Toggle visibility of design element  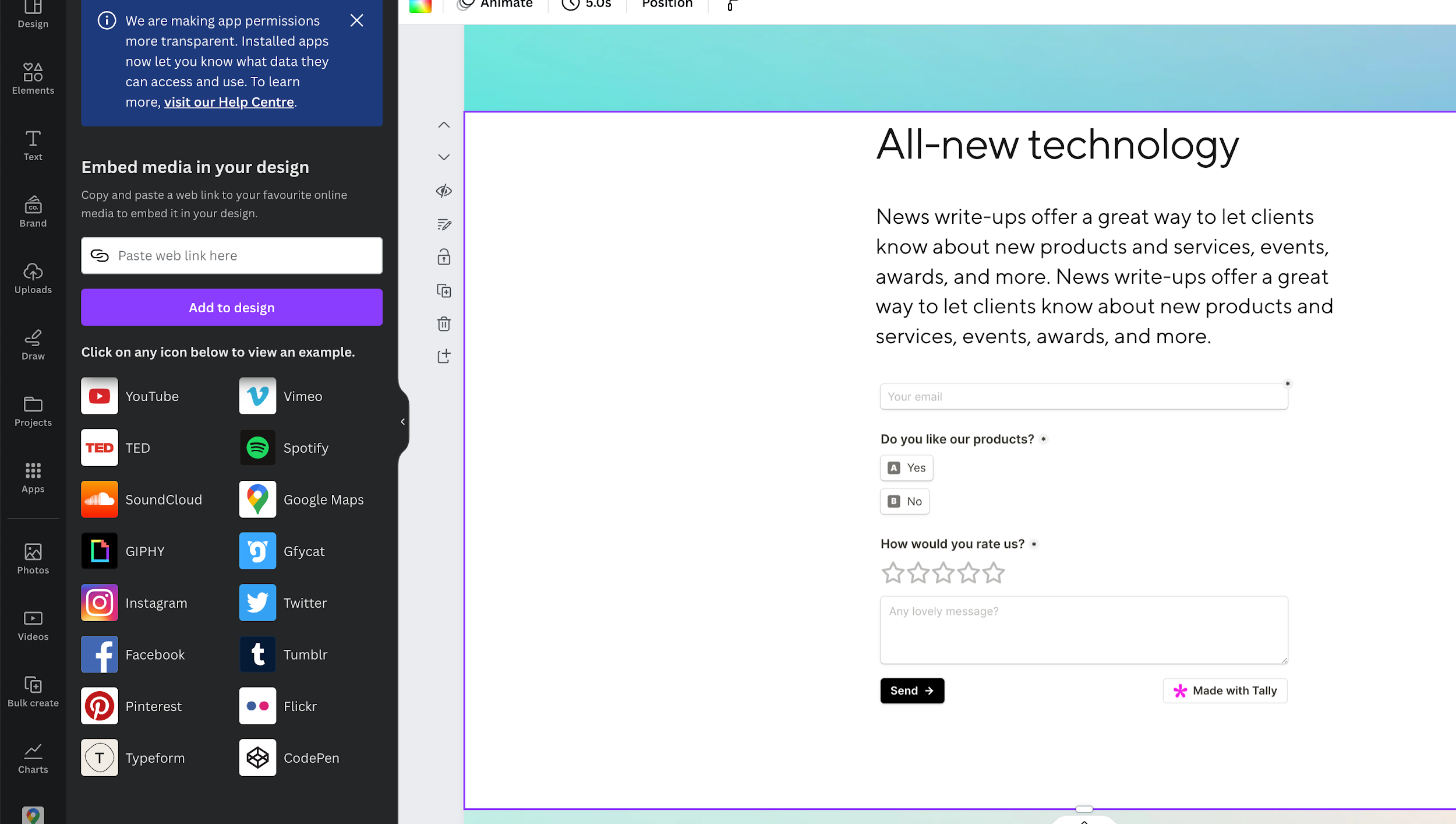[444, 190]
